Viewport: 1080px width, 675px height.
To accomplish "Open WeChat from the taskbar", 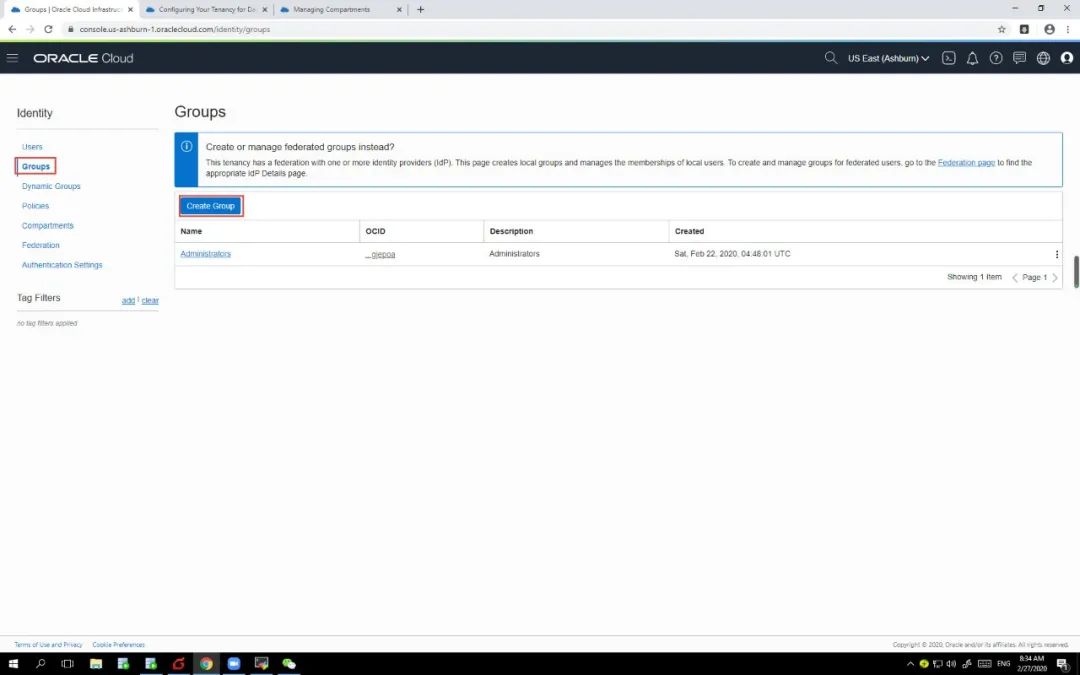I will coord(289,664).
